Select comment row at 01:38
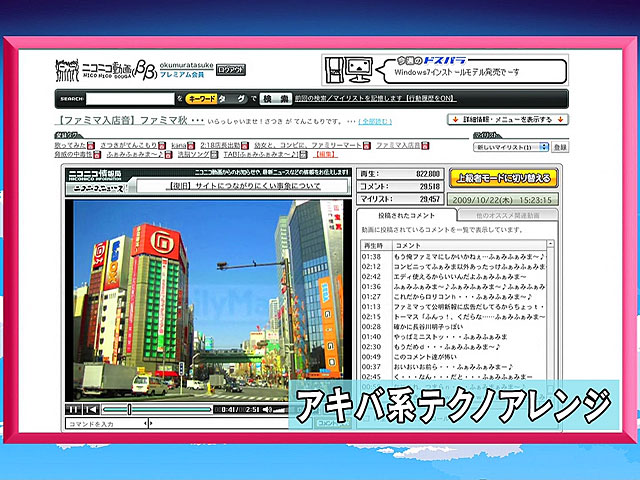This screenshot has width=640, height=480. tap(453, 257)
